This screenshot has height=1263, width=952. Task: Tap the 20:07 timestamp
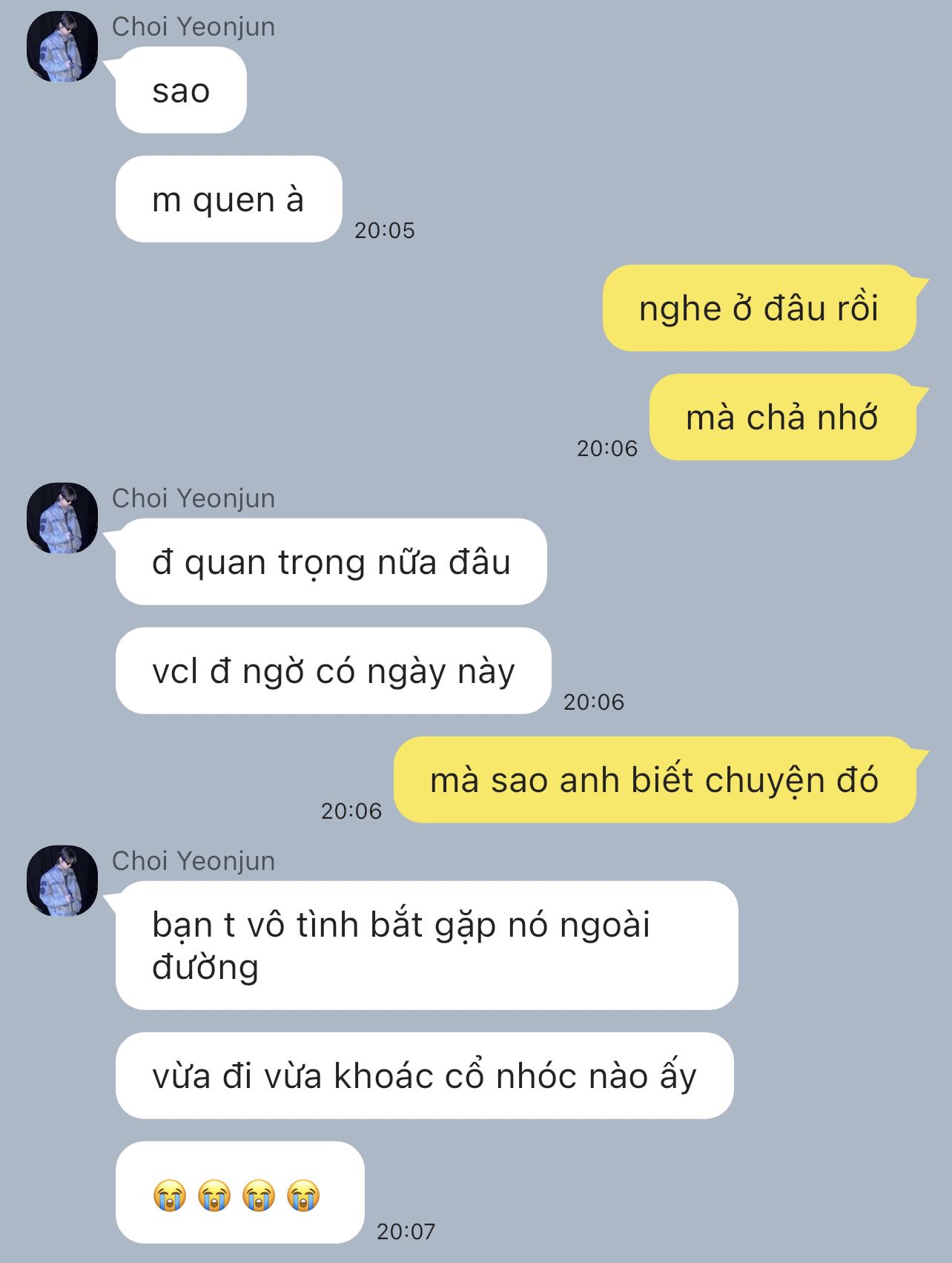click(406, 1232)
